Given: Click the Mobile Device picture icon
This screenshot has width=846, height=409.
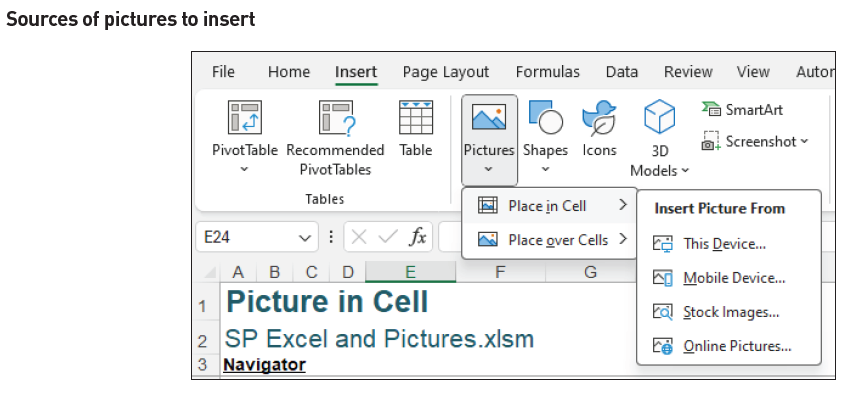Looking at the screenshot, I should coord(663,278).
